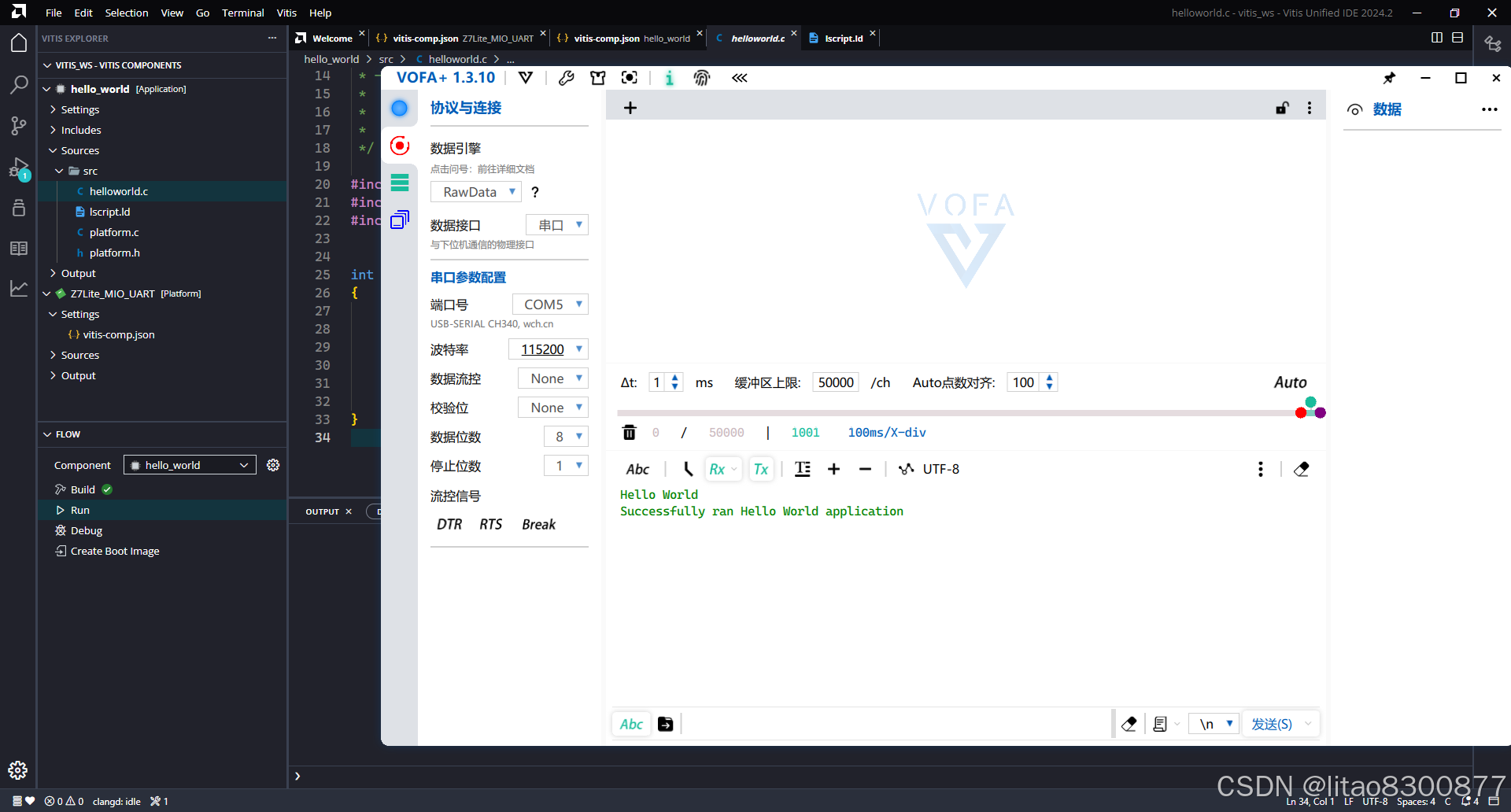Image resolution: width=1511 pixels, height=812 pixels.
Task: Open the 115200 baud rate dropdown
Action: pos(549,349)
